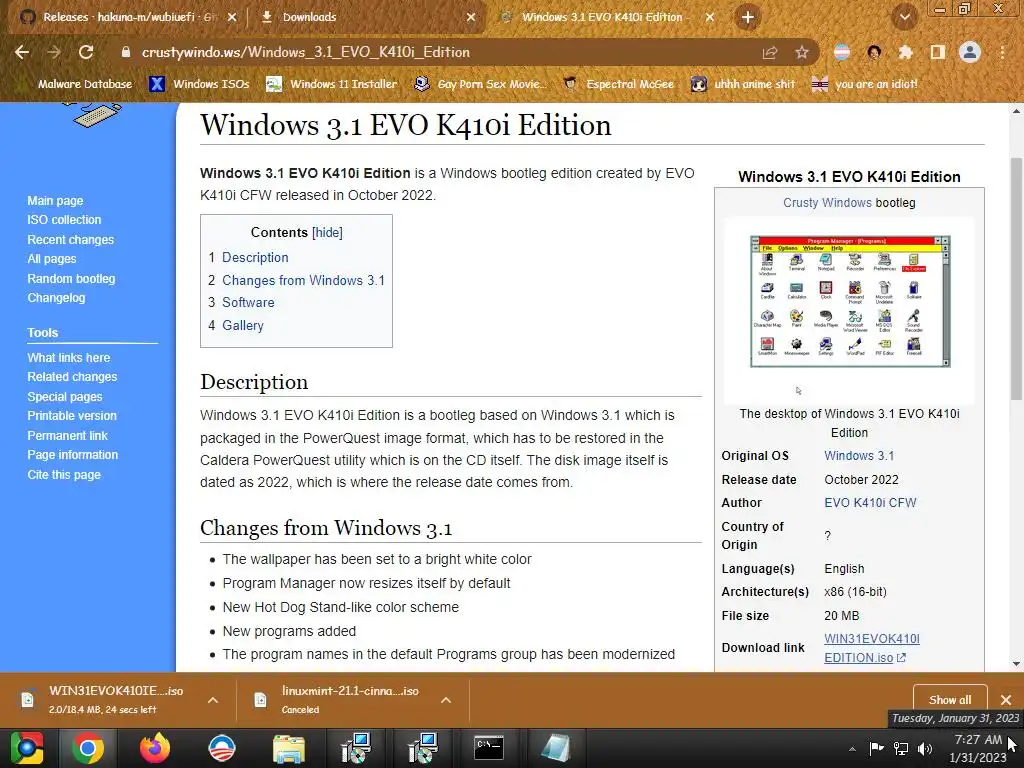
Task: Click the WIN31EVOK410I EDITION.iso download link
Action: pyautogui.click(x=871, y=648)
